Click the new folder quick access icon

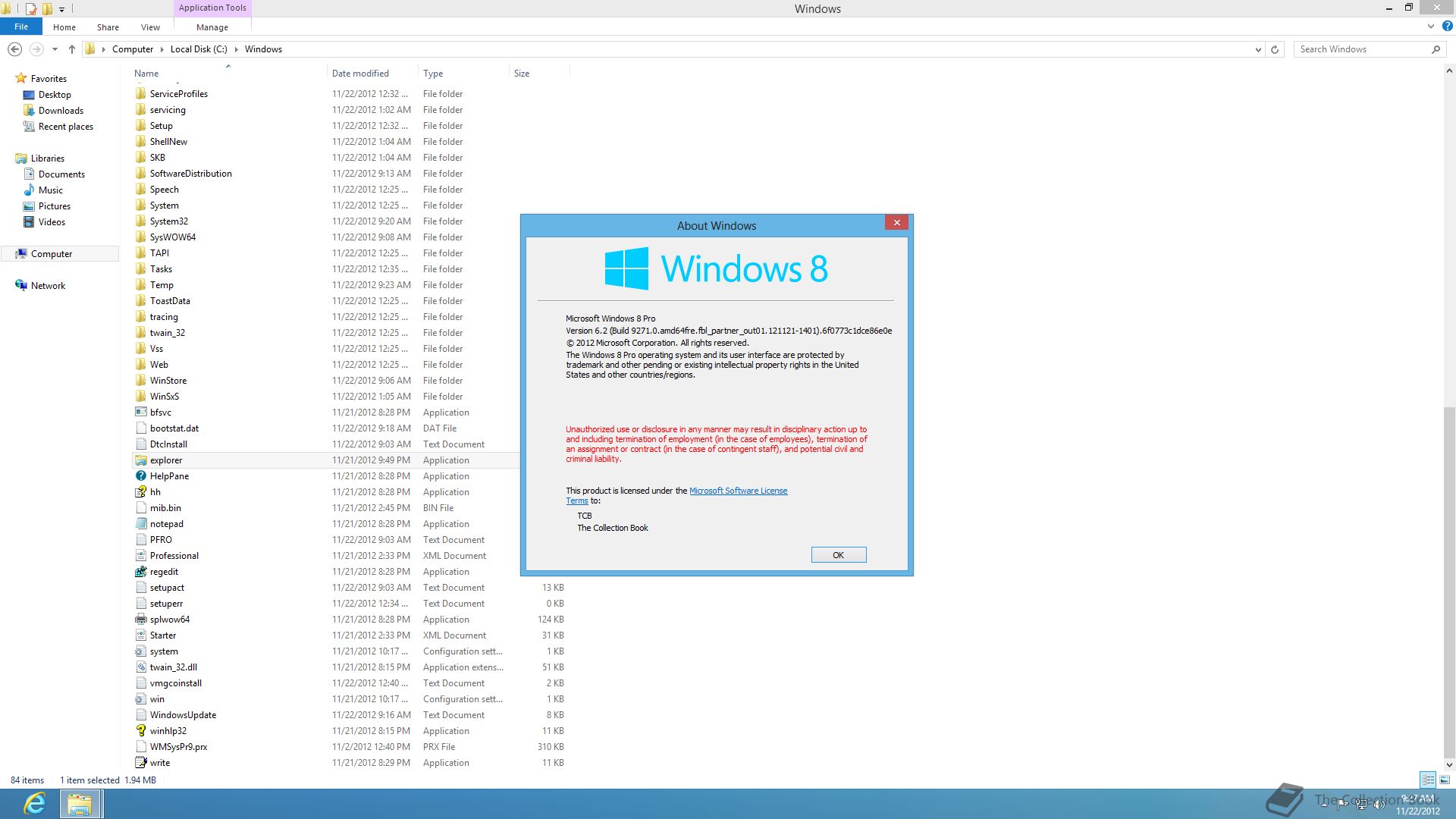point(47,9)
